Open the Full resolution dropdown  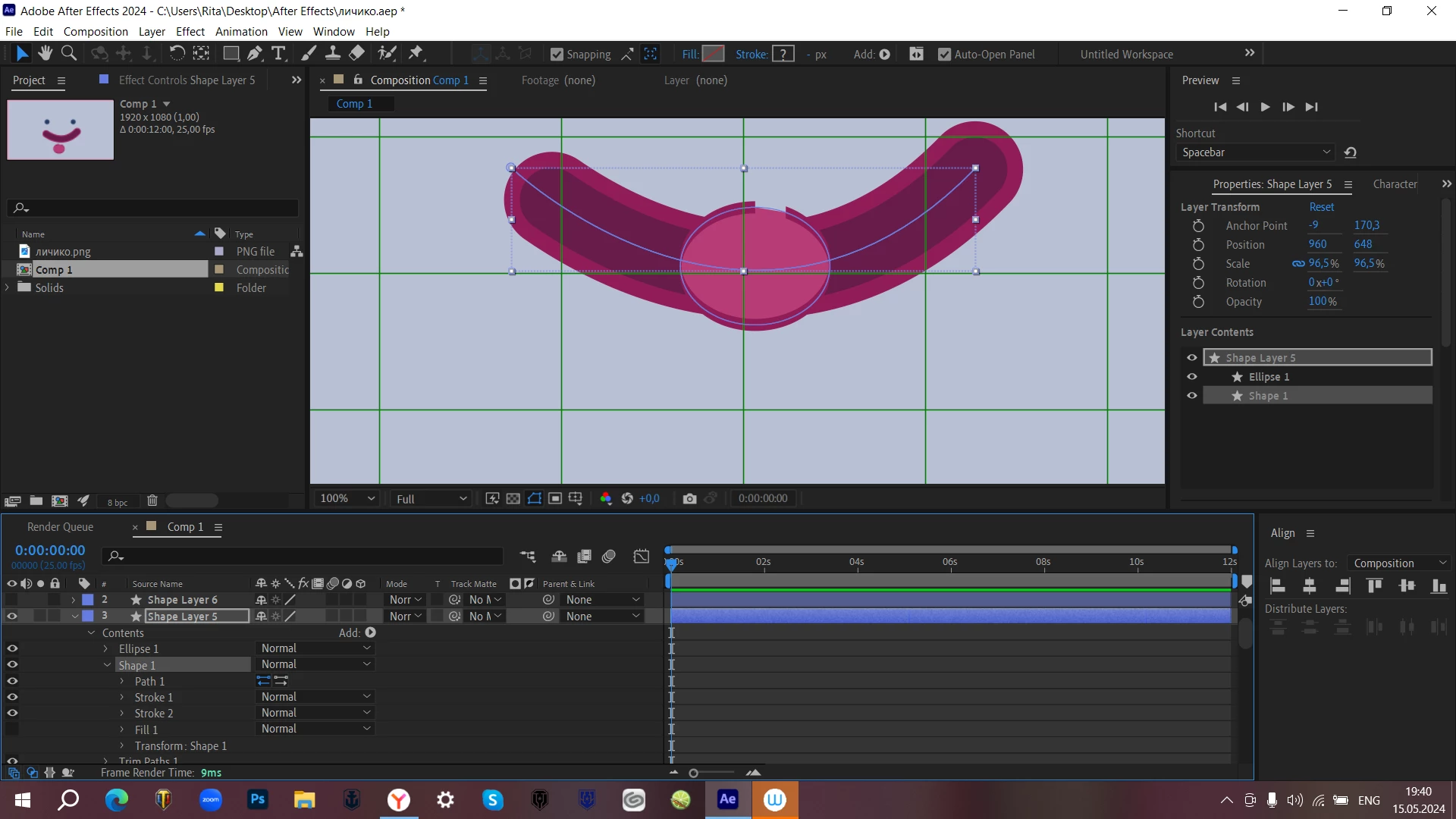click(x=431, y=499)
